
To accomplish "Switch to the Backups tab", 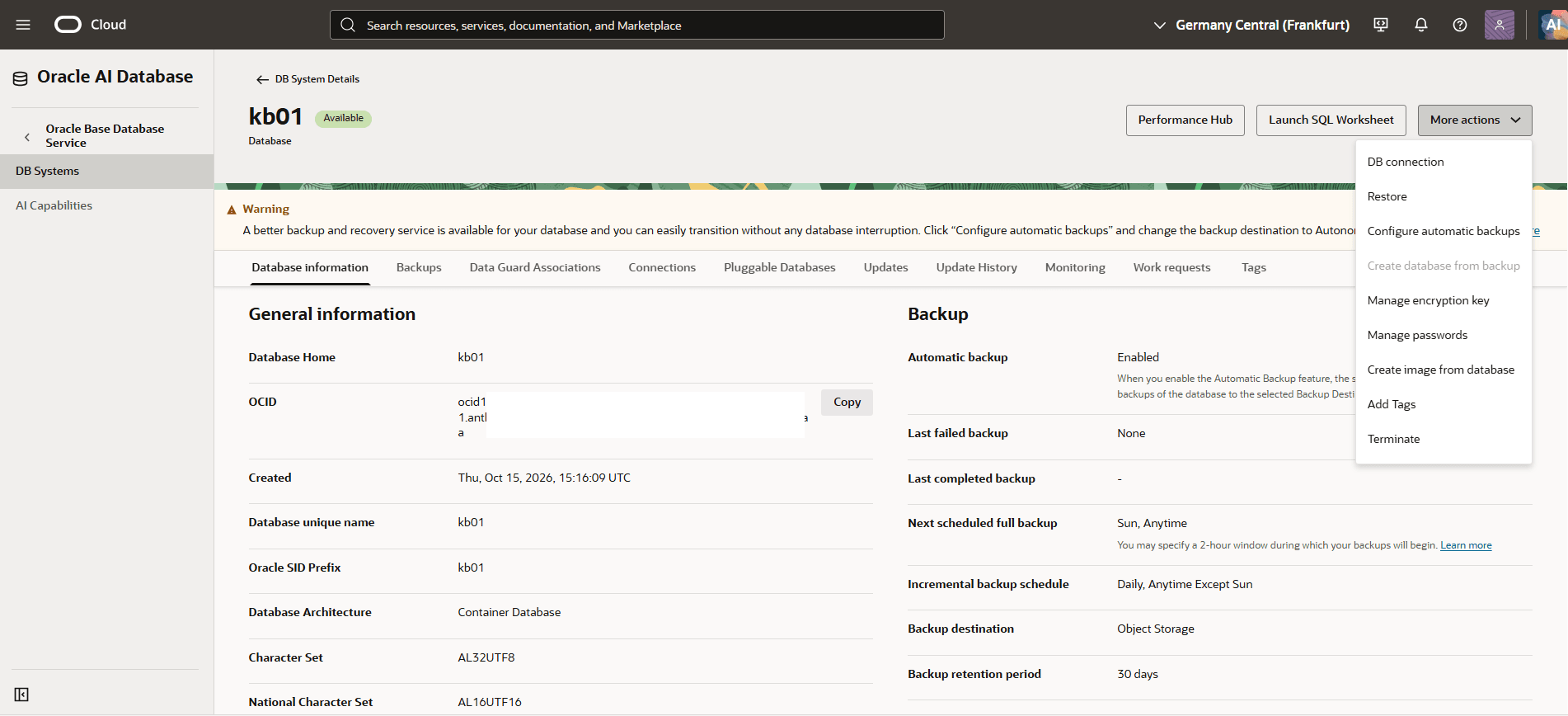I will (419, 267).
